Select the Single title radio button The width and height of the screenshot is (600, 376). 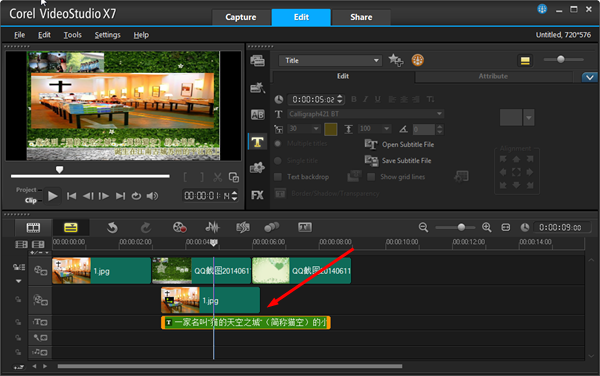(x=278, y=161)
